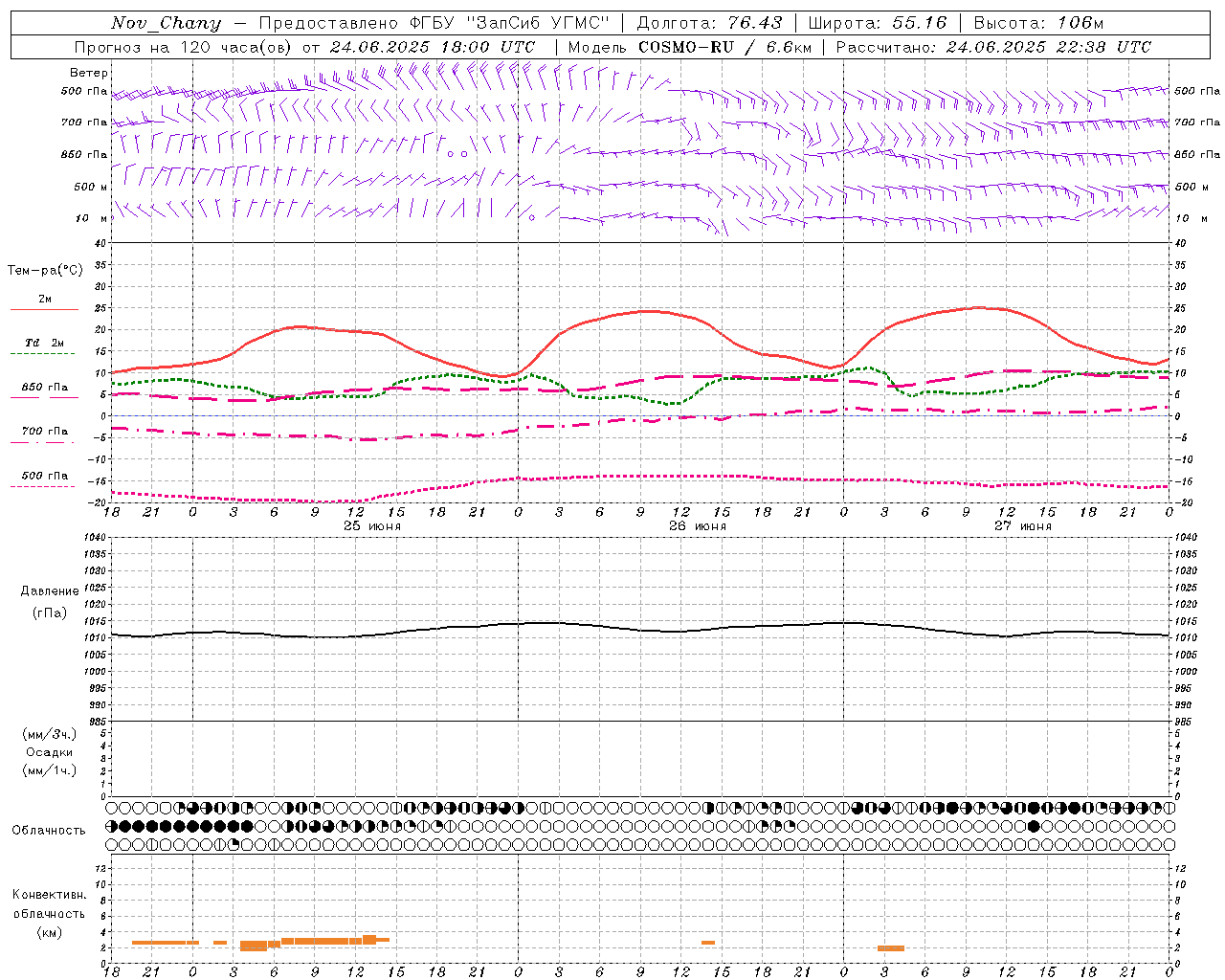Click the "Ветер" panel label

coord(89,73)
